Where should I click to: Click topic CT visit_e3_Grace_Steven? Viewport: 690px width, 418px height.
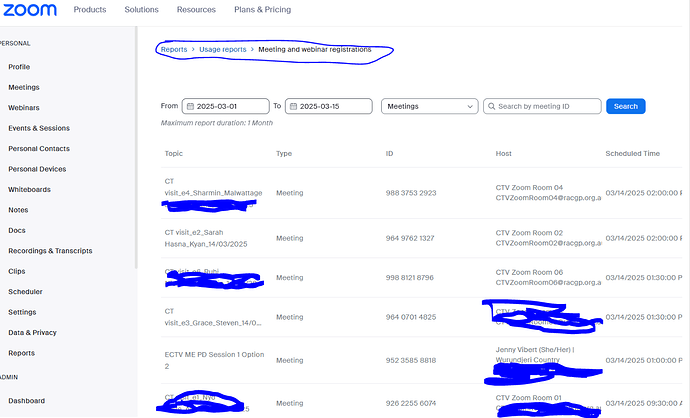pos(213,317)
